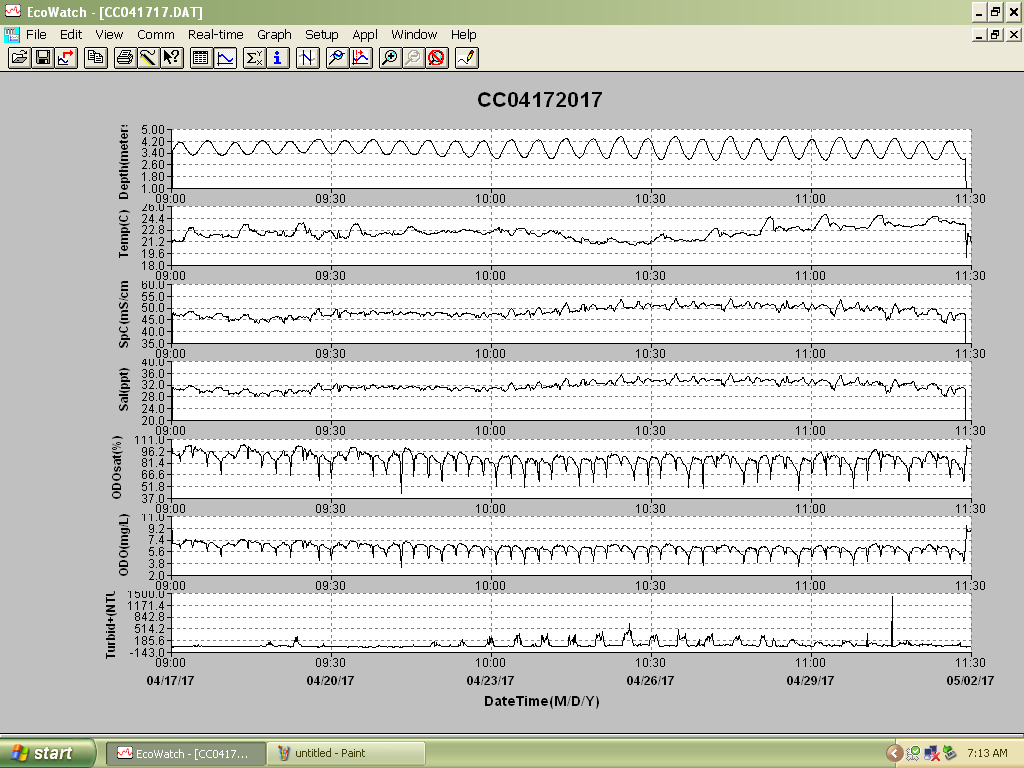
Task: Switch to untitled - Paint in taskbar
Action: (x=346, y=753)
